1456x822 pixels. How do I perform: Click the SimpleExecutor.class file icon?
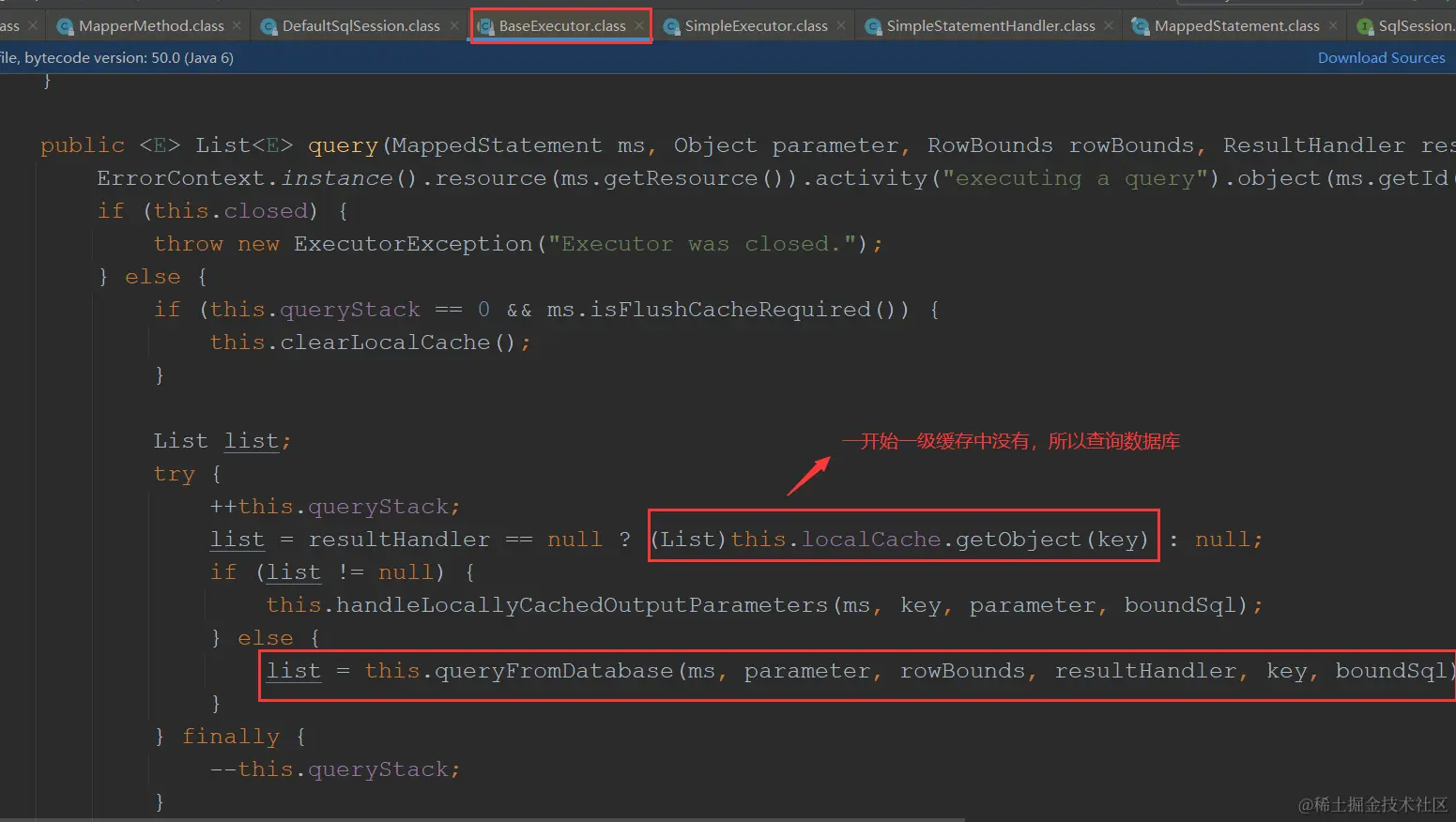[x=671, y=26]
